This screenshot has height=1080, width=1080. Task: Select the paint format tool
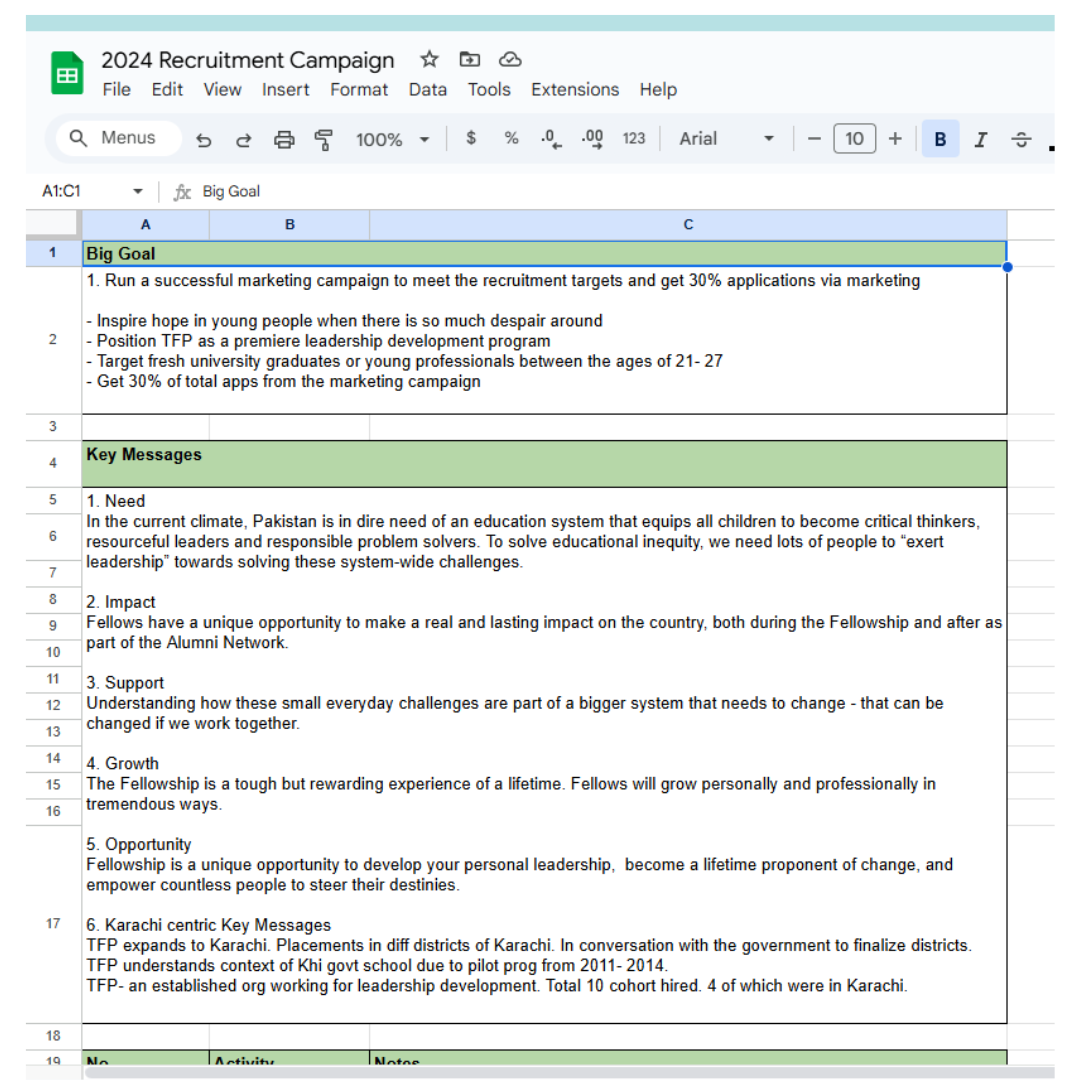click(x=323, y=140)
